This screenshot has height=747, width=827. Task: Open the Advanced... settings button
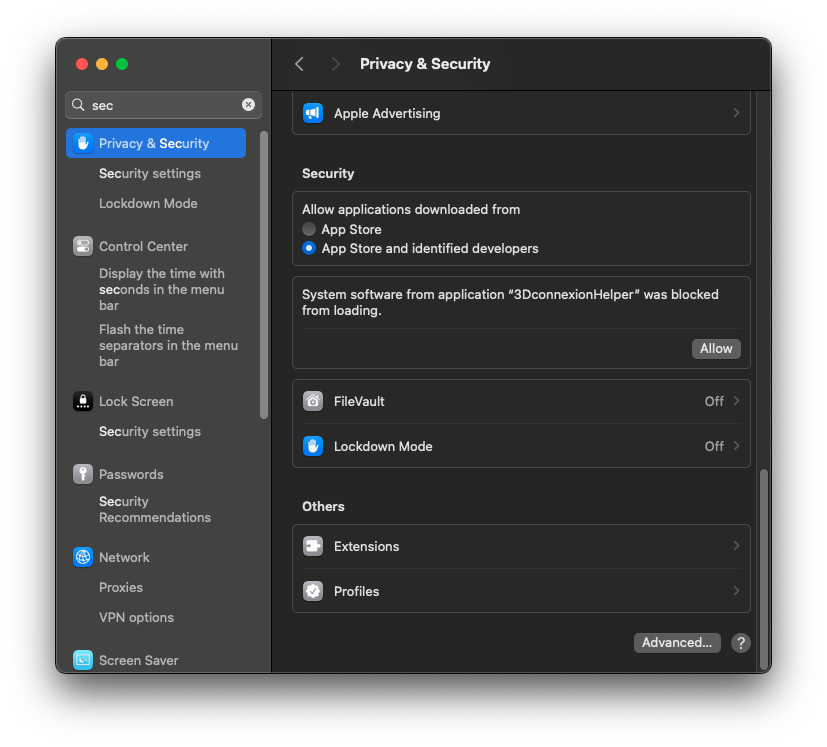(x=677, y=643)
